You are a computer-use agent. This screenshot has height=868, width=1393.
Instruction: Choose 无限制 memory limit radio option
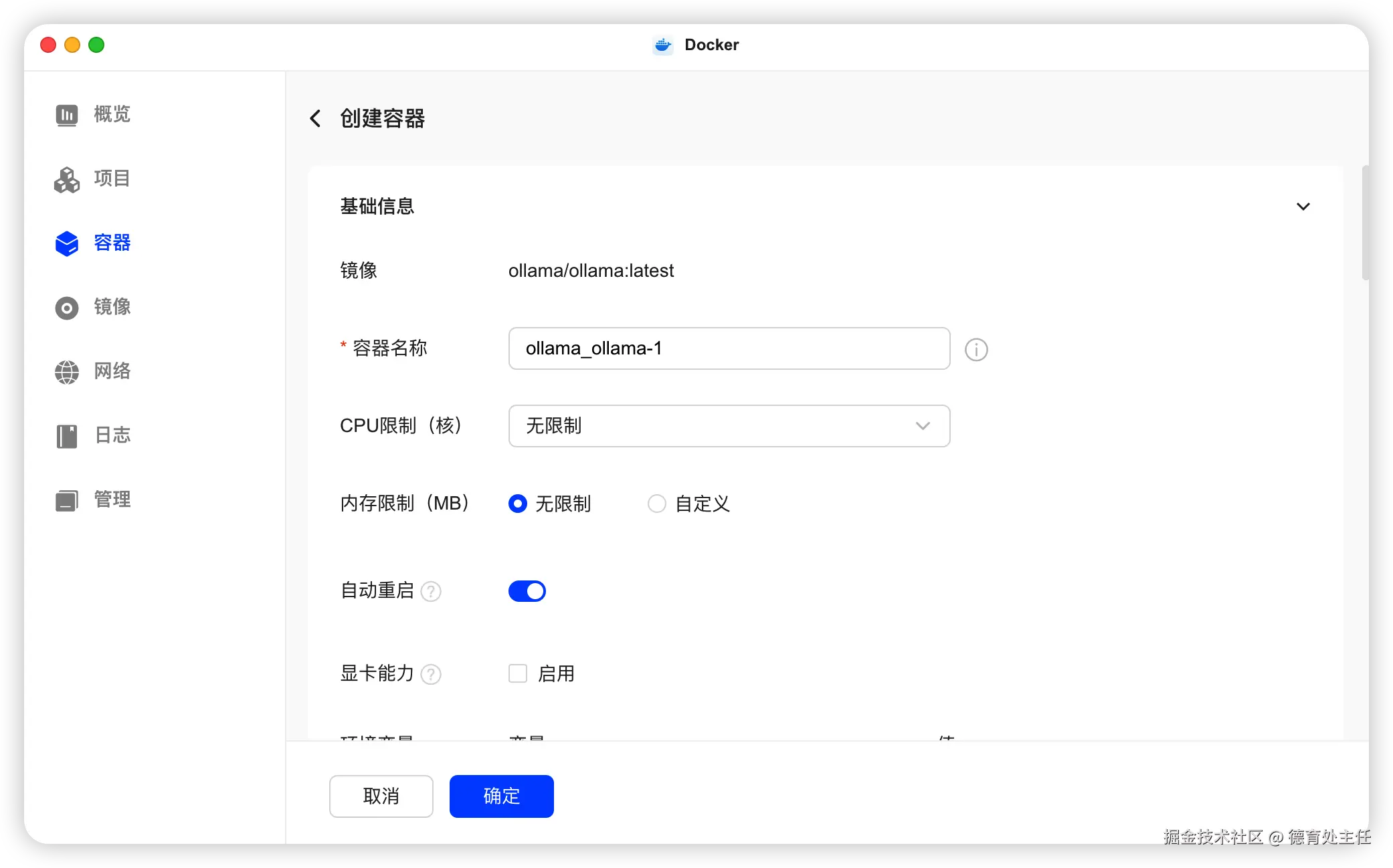pos(518,504)
